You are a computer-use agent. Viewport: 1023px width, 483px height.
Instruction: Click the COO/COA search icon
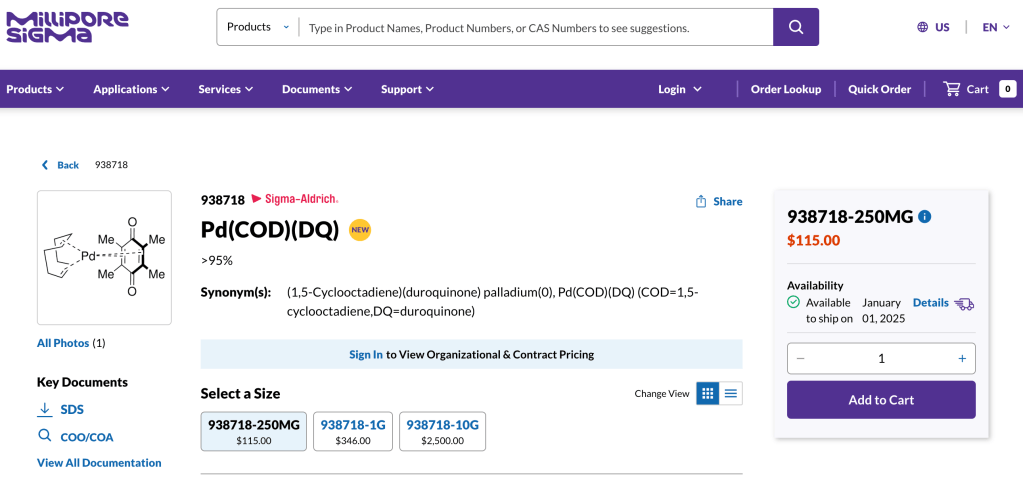44,436
